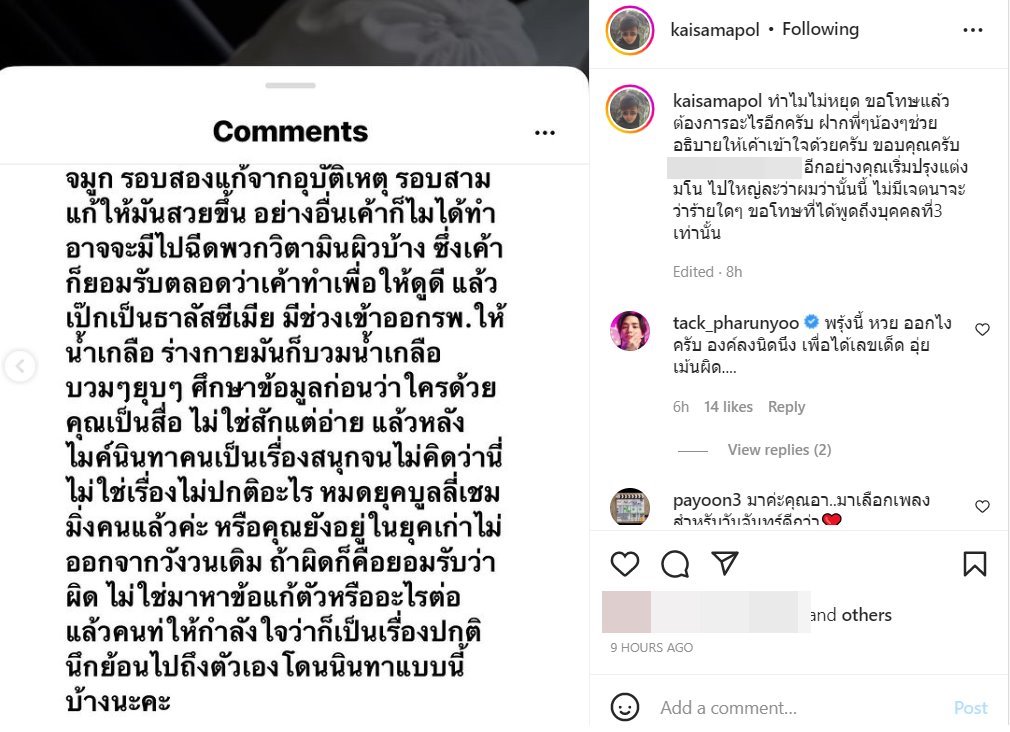Open tack_pharunyoo's profile picture
1010x732 pixels.
pos(629,331)
